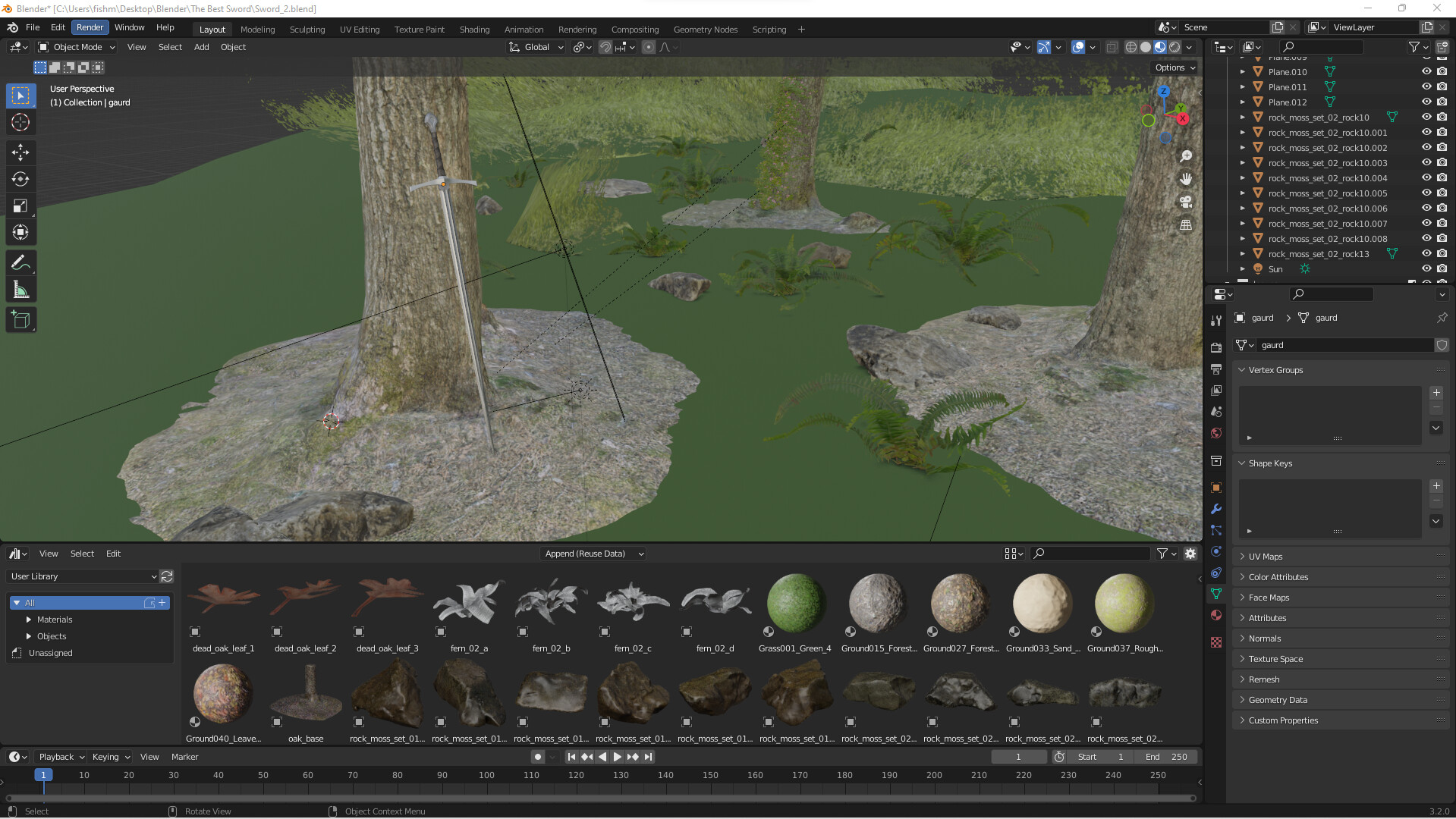
Task: Select the Cursor tool in the toolbar
Action: pyautogui.click(x=20, y=122)
